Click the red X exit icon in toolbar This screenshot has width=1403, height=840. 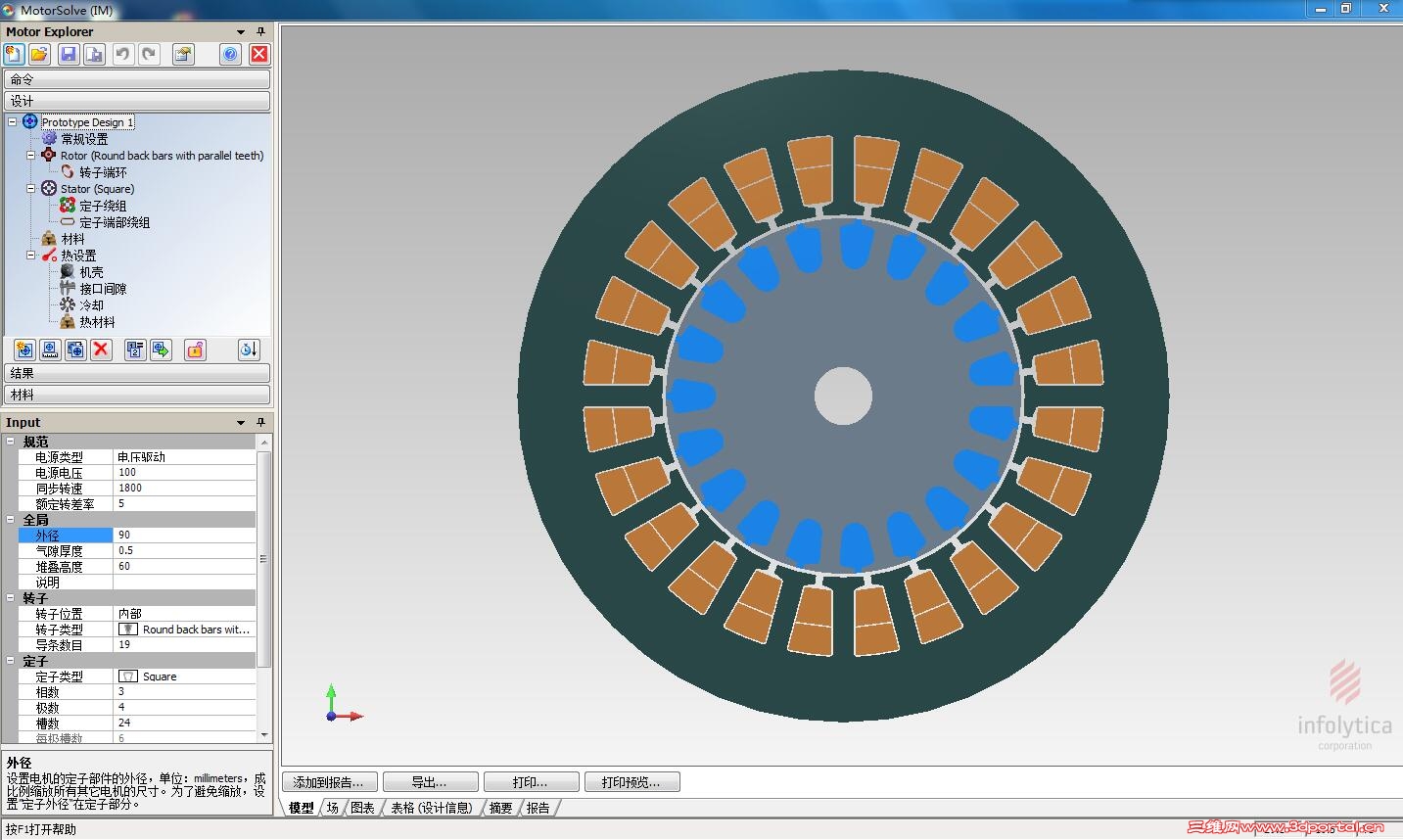pyautogui.click(x=258, y=55)
